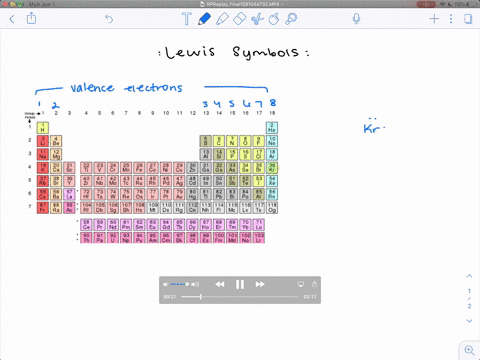This screenshot has height=360, width=480.
Task: Click the neon Ne cell
Action: pyautogui.click(x=272, y=141)
